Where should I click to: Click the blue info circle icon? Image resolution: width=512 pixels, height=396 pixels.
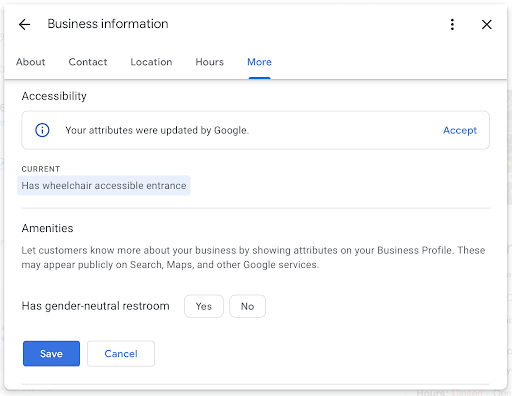coord(42,130)
